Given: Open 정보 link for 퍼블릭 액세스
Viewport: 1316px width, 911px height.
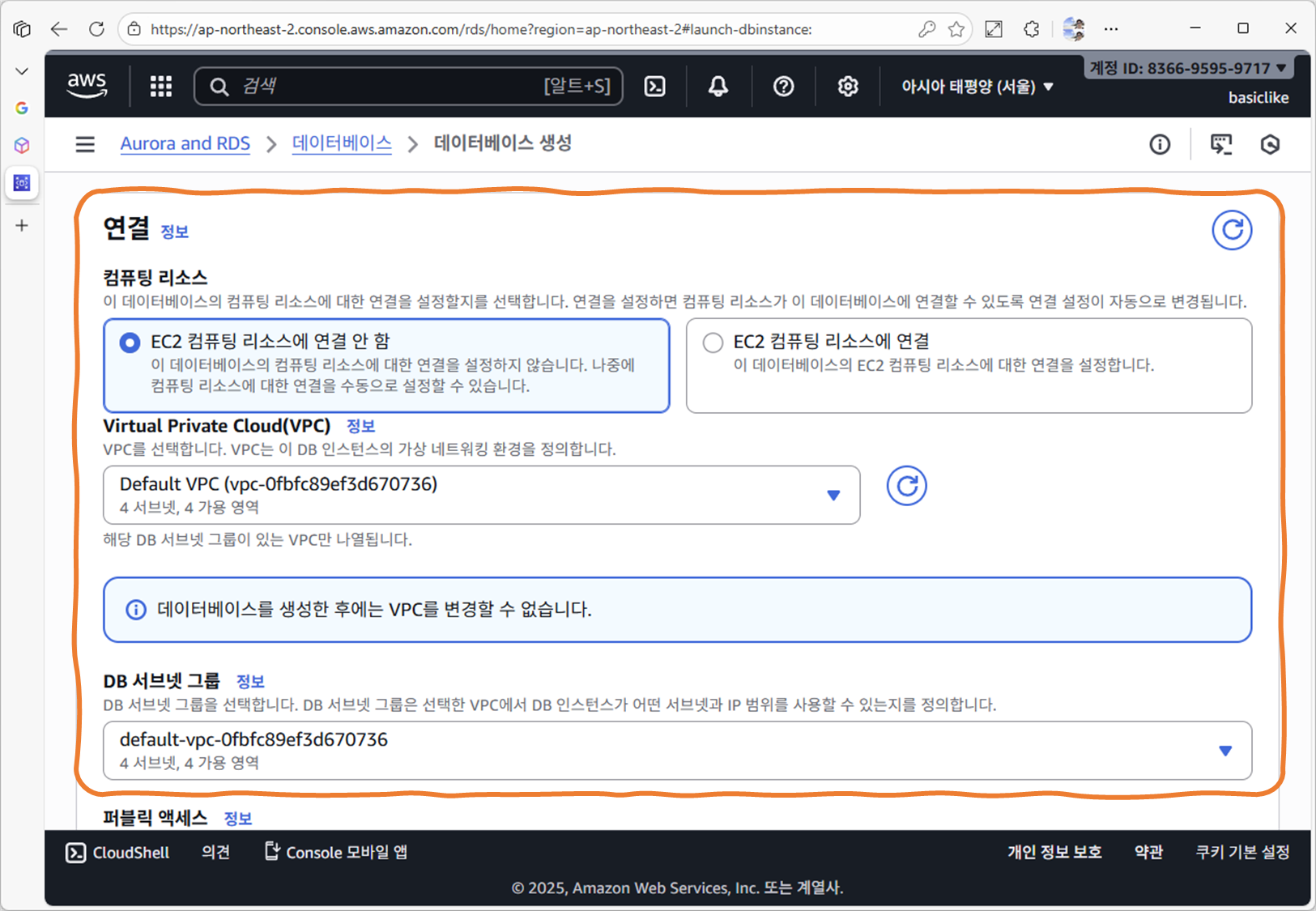Looking at the screenshot, I should pyautogui.click(x=238, y=819).
